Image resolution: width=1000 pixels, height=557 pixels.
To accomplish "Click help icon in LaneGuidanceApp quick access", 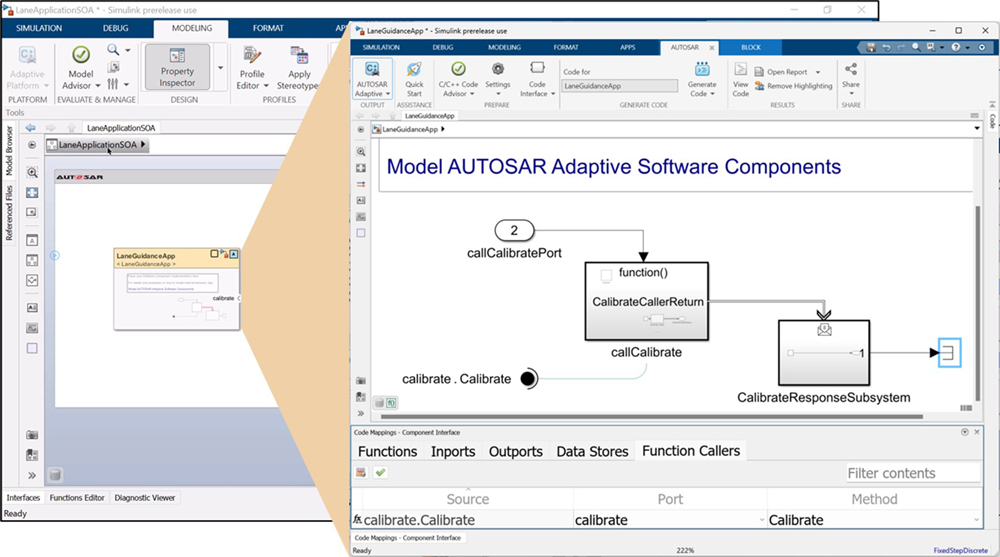I will click(x=955, y=47).
